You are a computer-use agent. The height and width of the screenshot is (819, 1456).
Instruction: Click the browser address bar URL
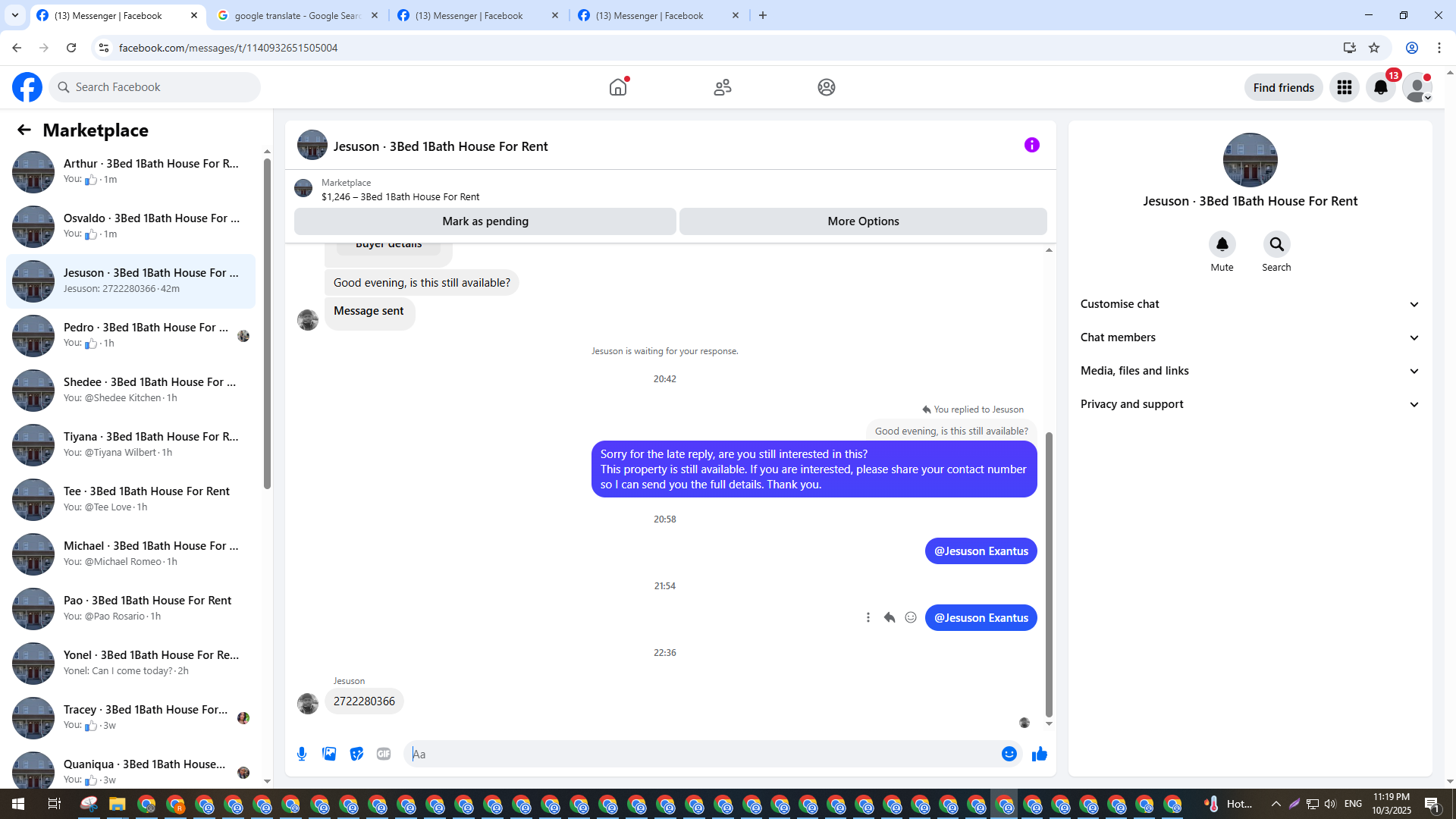click(x=228, y=48)
